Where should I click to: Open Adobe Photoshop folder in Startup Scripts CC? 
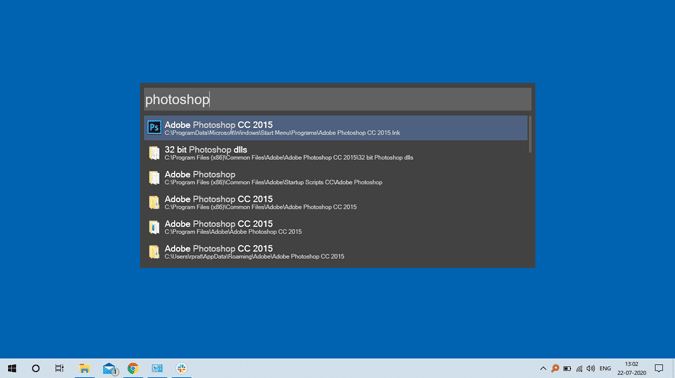click(336, 177)
